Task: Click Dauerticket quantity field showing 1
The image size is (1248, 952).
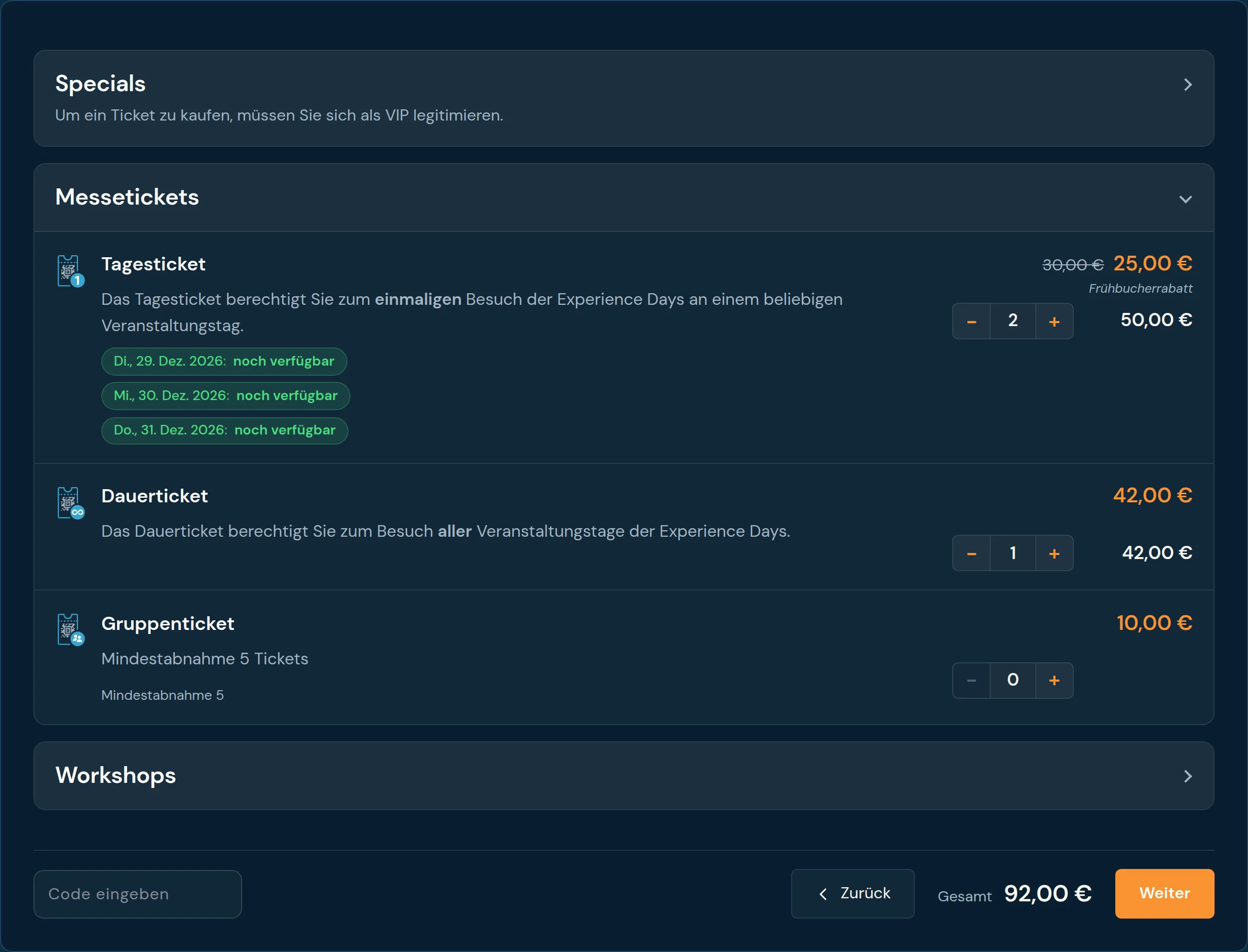Action: pos(1013,552)
